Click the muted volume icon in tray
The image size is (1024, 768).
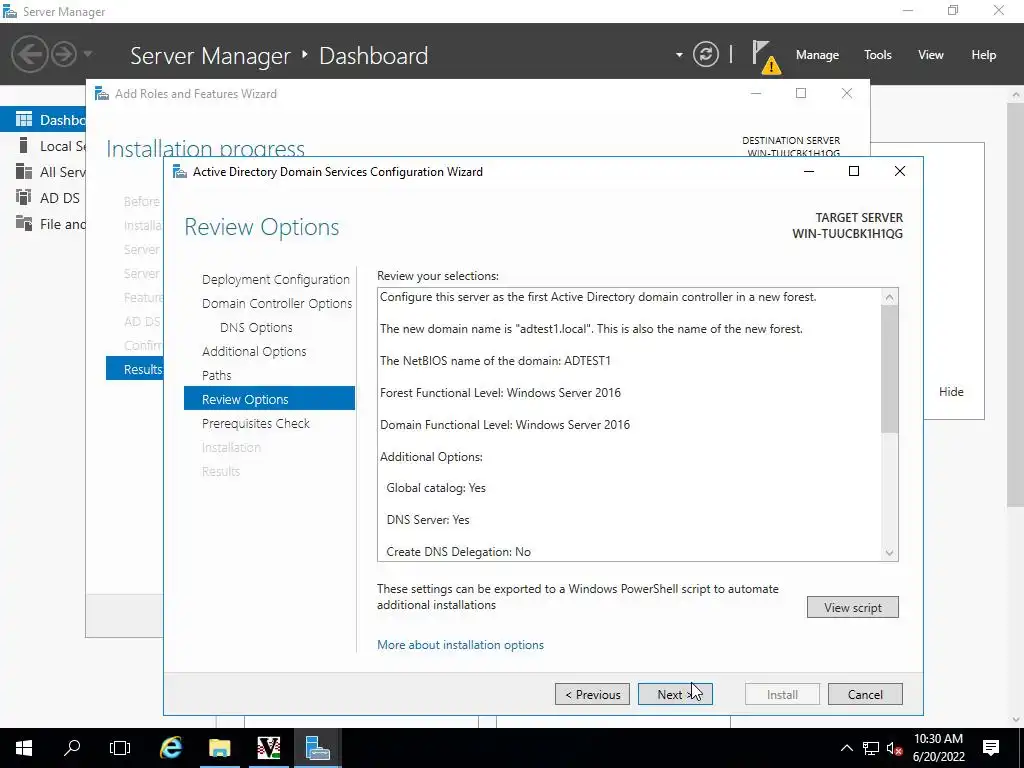(x=895, y=748)
